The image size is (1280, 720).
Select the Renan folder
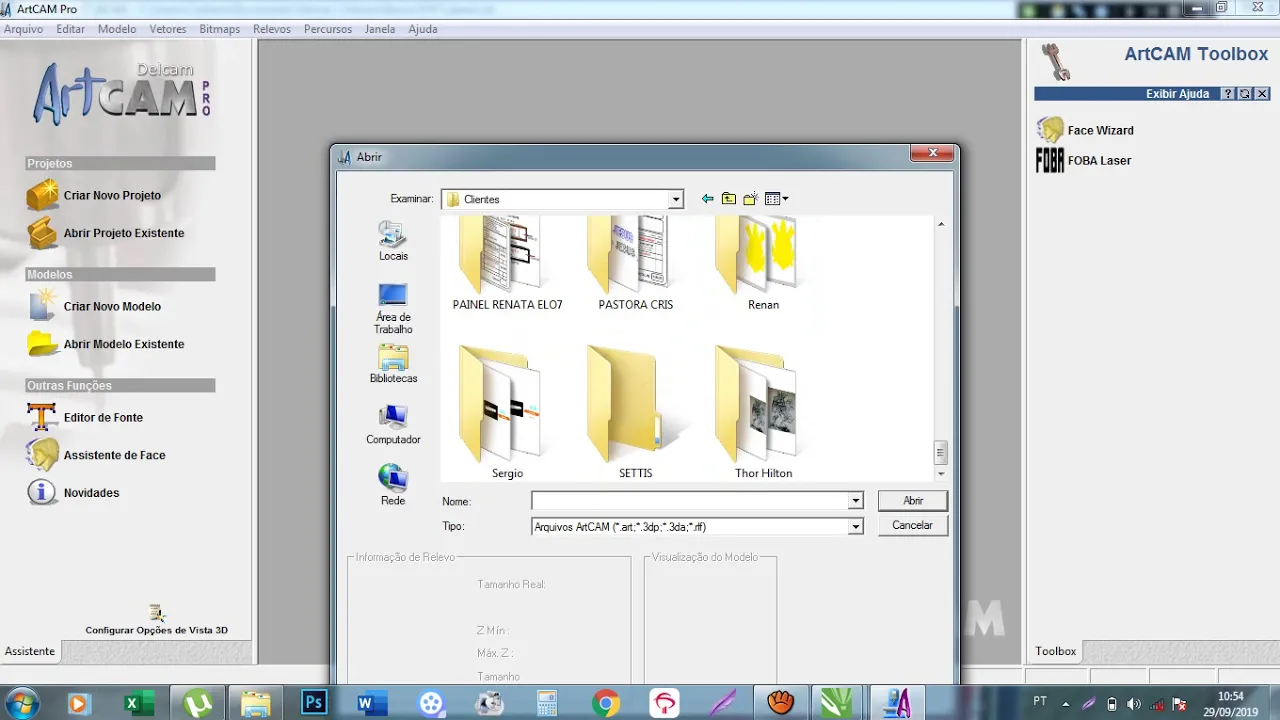click(763, 262)
